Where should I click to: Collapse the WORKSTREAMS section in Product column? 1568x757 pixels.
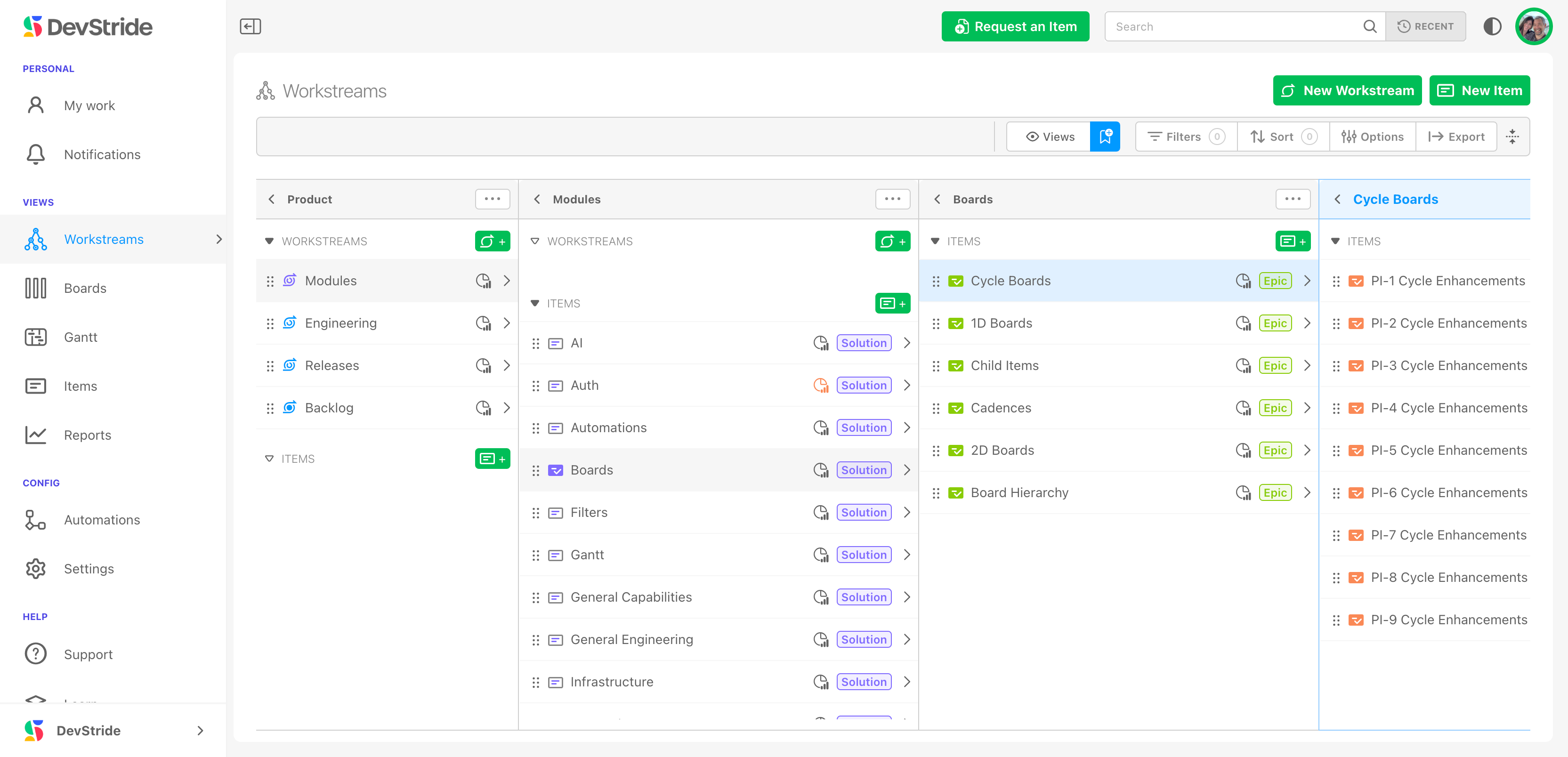269,241
